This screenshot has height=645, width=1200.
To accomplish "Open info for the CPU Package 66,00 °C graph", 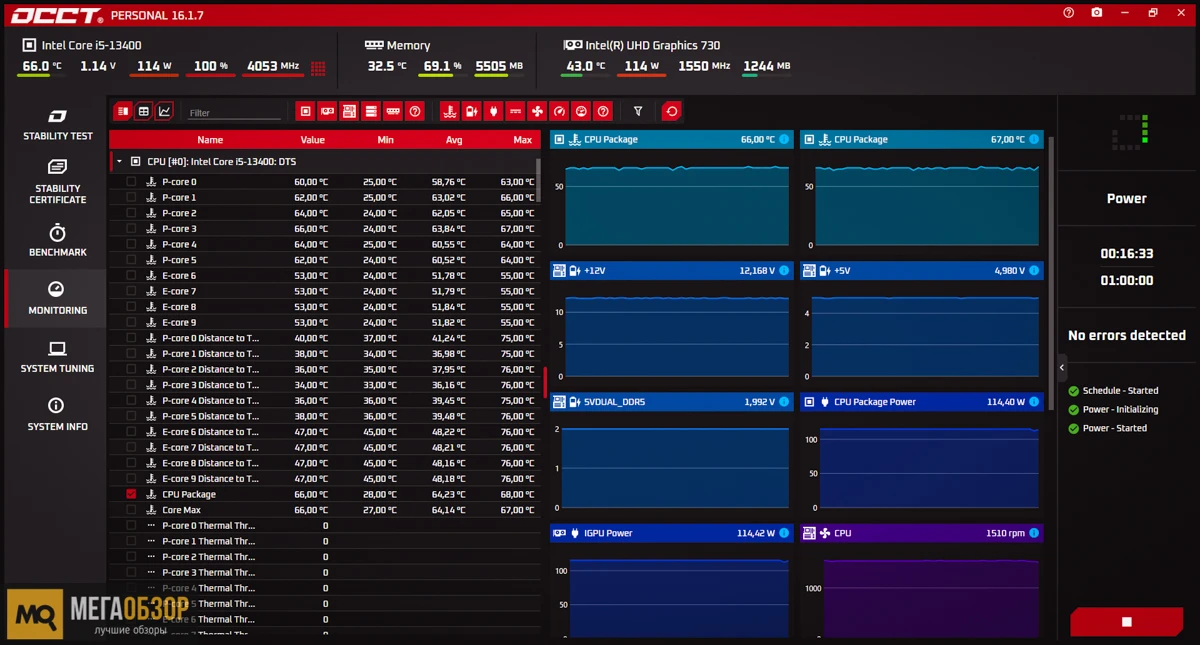I will [783, 139].
